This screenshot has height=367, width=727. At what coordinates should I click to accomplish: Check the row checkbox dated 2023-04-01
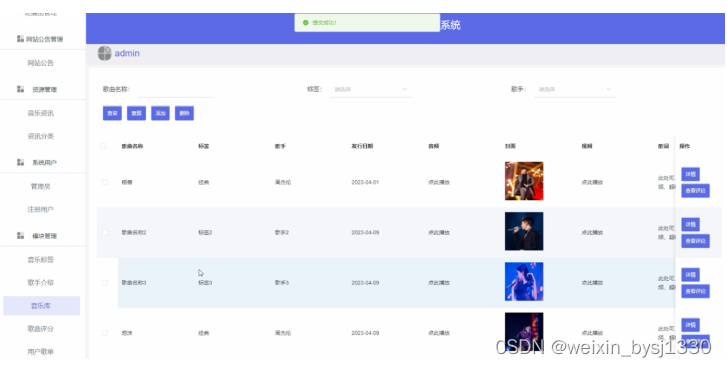105,182
